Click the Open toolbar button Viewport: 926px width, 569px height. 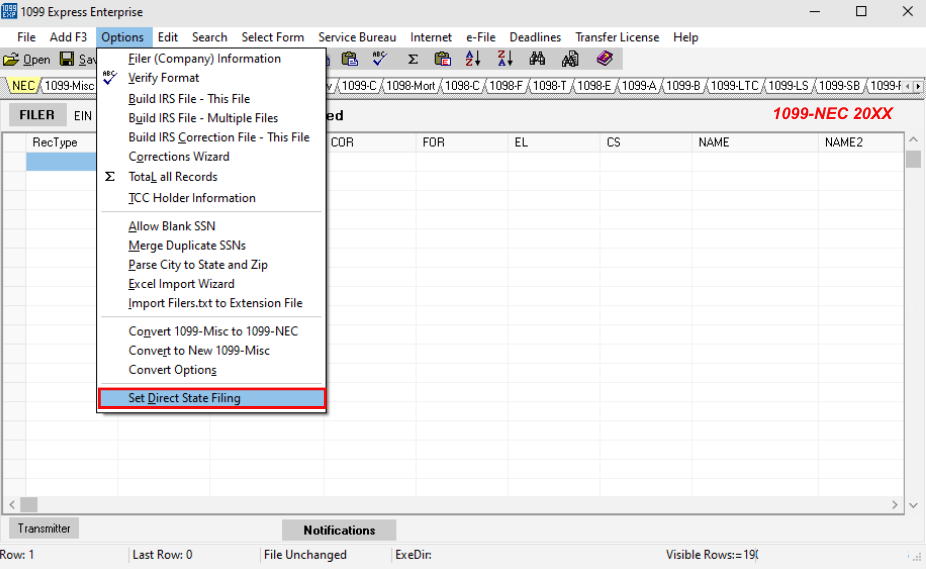(27, 59)
